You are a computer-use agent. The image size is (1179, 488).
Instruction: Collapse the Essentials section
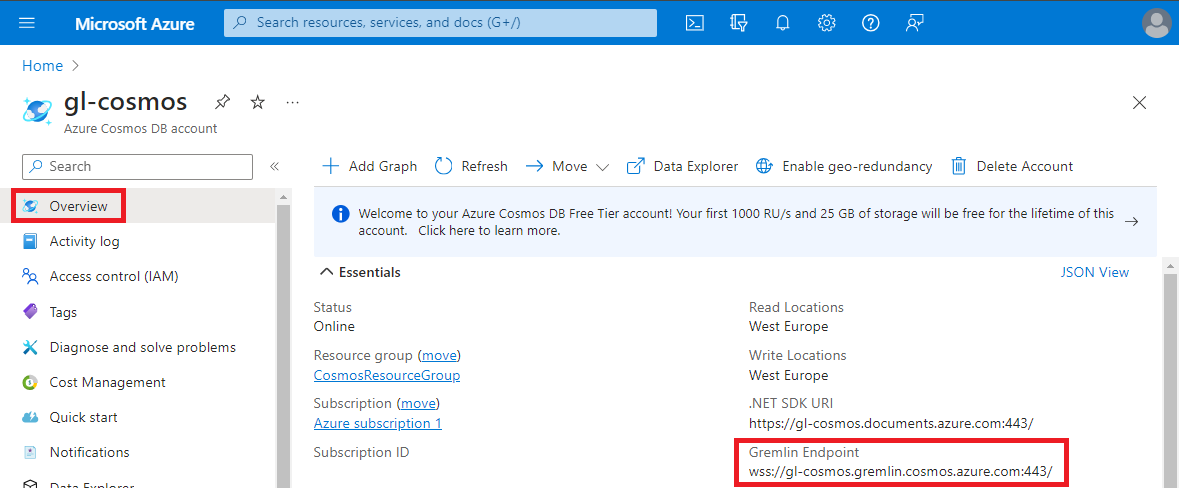(x=326, y=272)
